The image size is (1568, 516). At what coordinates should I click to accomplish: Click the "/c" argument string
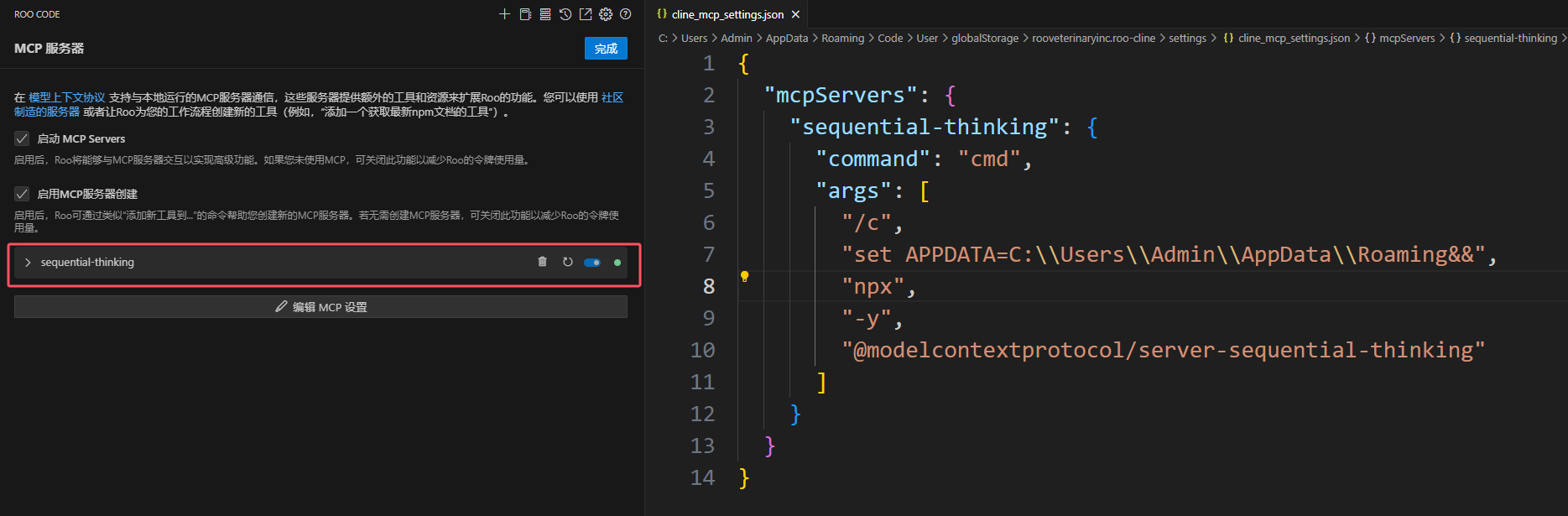click(x=867, y=222)
